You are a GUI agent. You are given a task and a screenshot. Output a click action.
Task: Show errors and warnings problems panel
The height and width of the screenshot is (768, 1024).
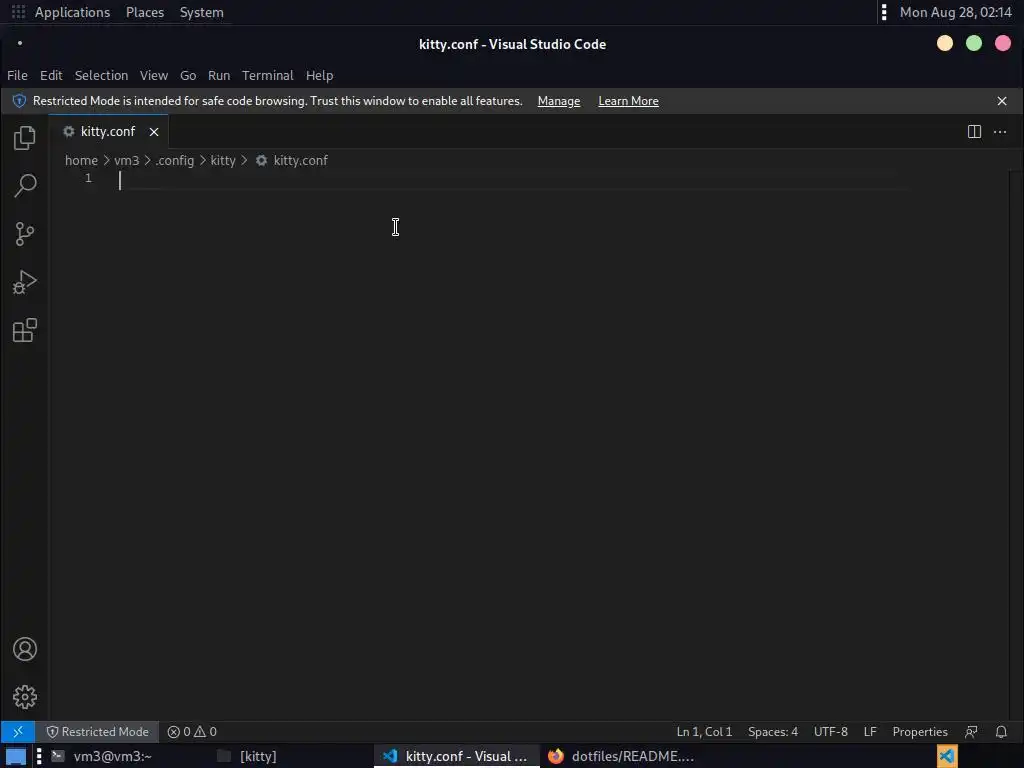192,732
